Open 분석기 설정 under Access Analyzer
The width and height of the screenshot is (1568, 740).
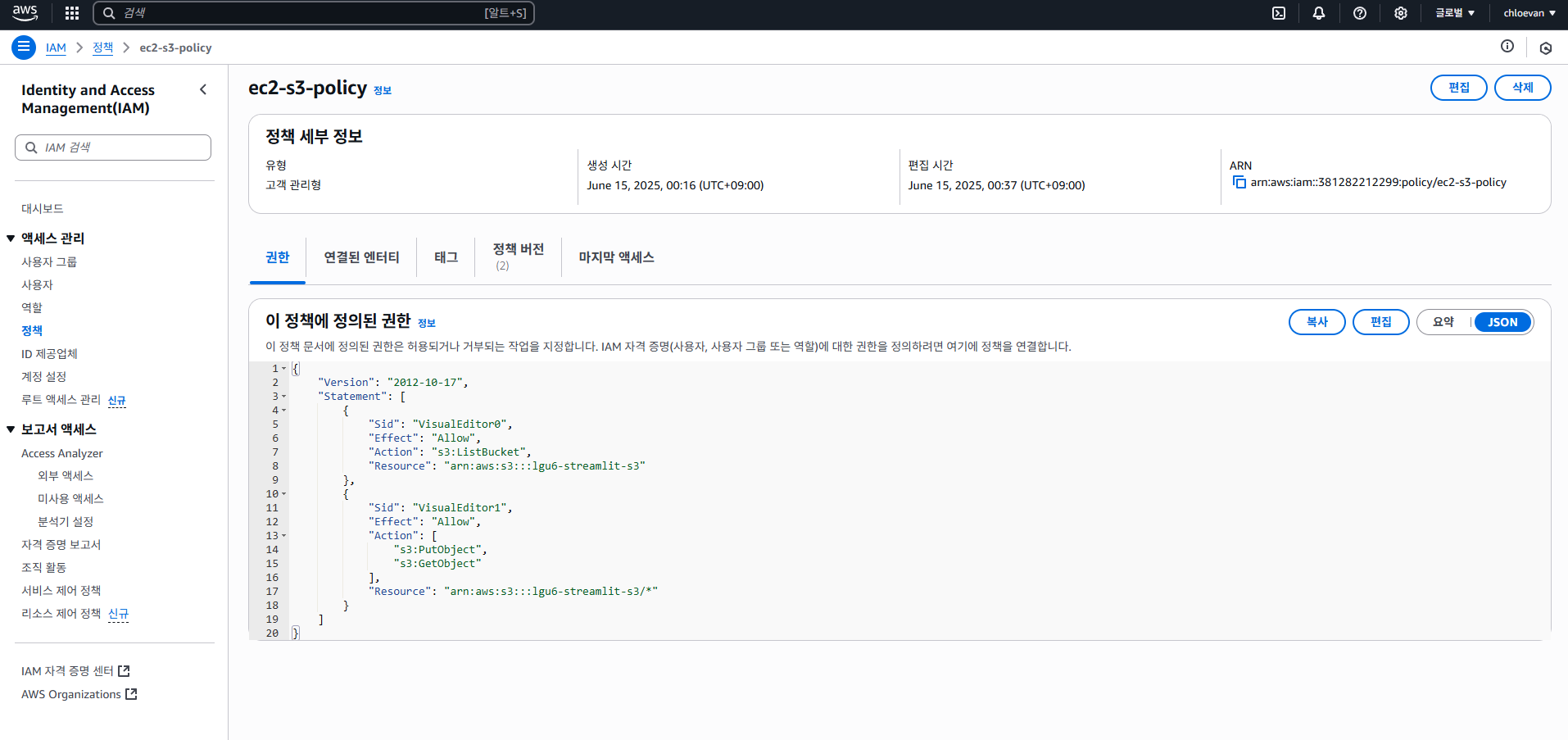coord(66,522)
